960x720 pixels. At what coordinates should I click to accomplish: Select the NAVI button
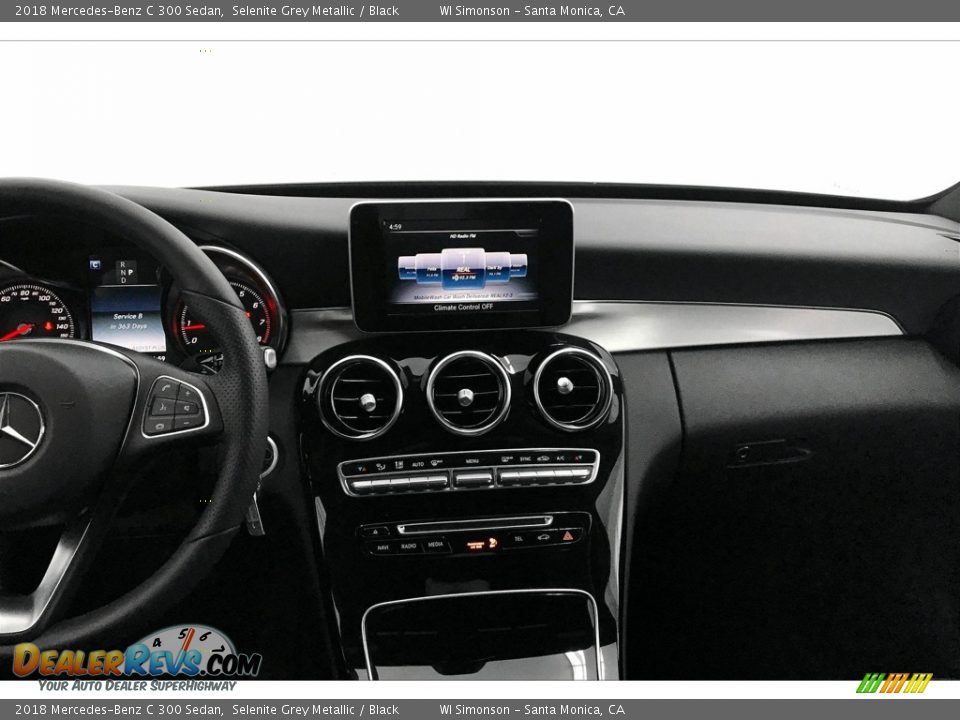point(383,547)
